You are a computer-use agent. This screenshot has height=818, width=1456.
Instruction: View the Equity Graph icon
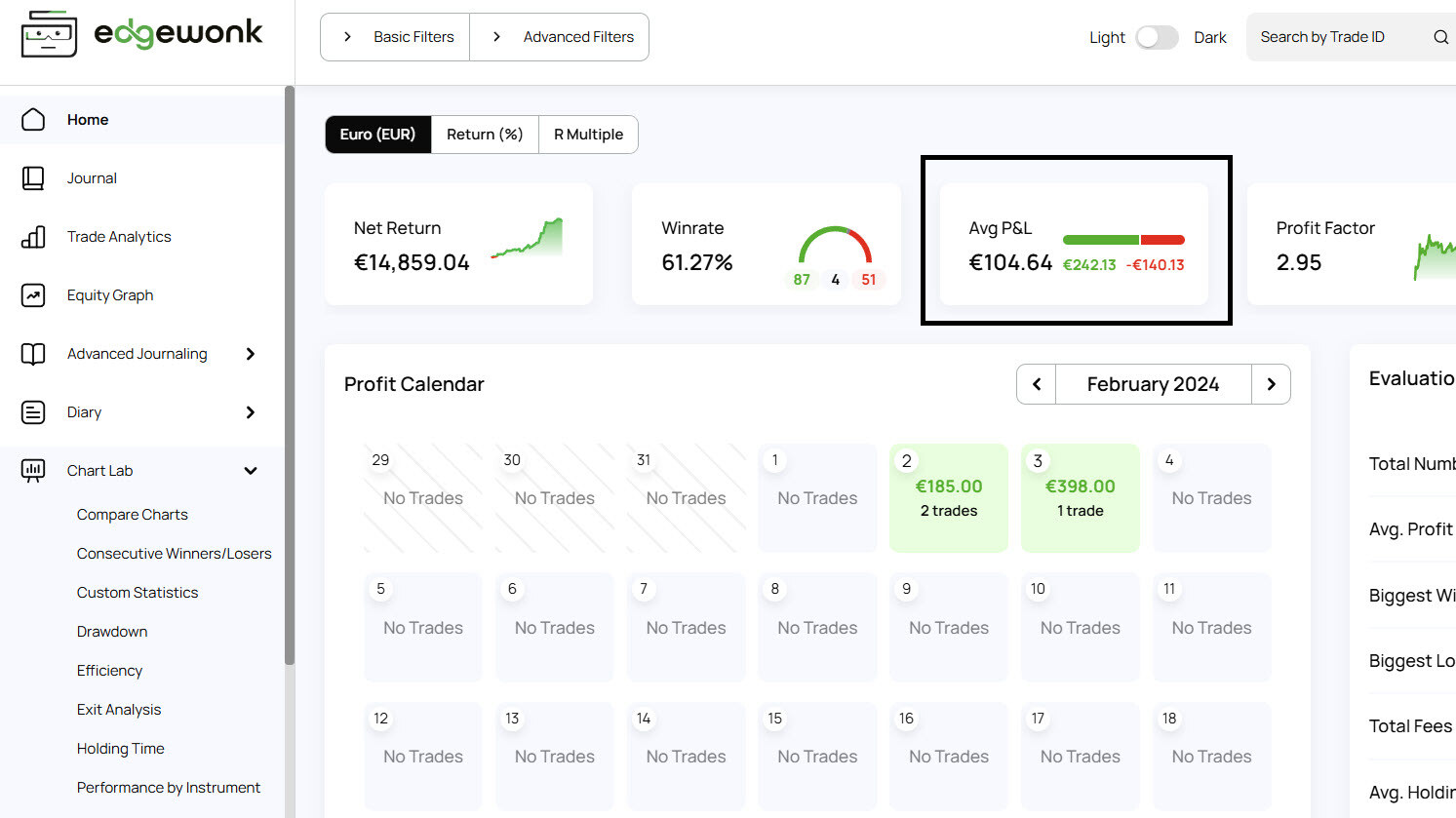pyautogui.click(x=33, y=294)
